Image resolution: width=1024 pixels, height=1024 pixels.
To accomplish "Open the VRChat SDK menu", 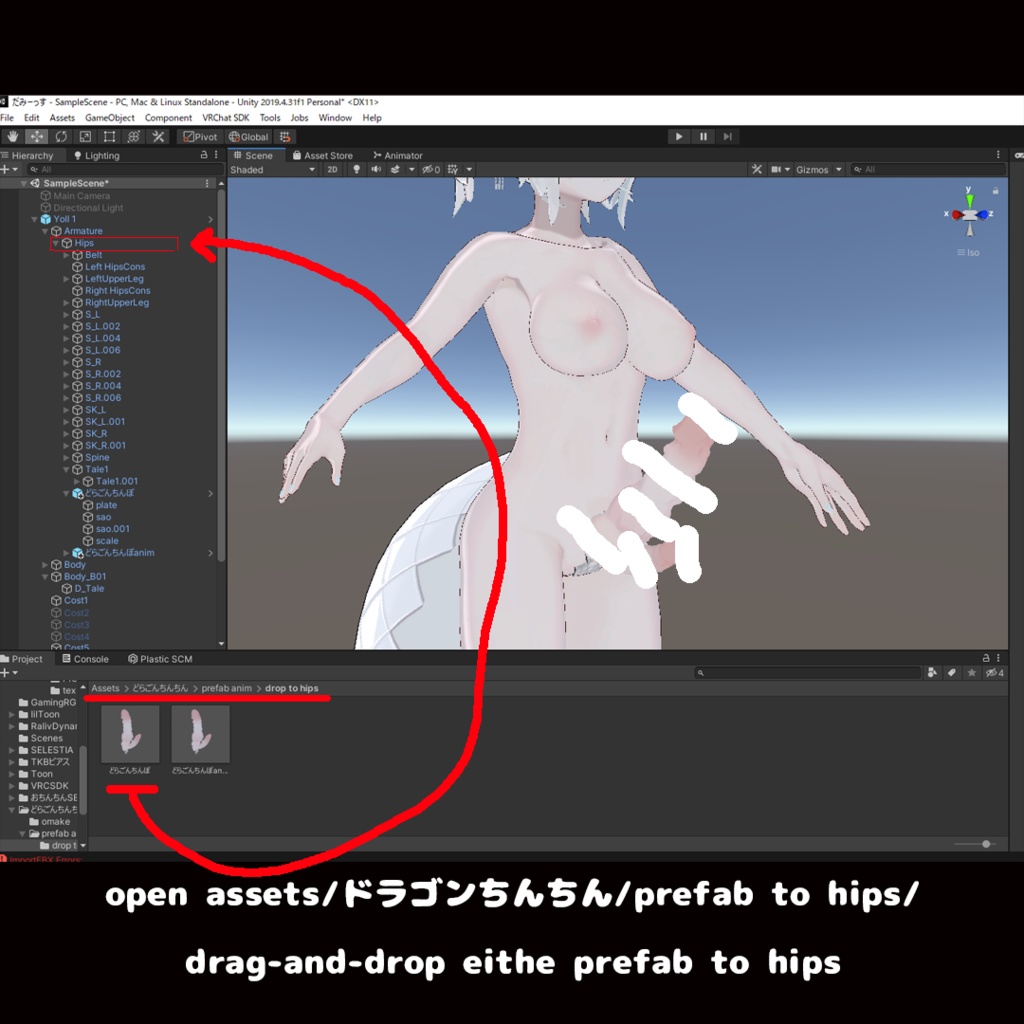I will click(226, 118).
